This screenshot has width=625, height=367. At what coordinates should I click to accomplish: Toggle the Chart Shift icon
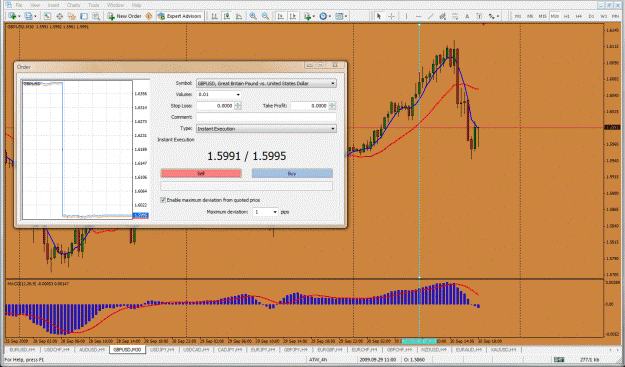click(x=293, y=16)
